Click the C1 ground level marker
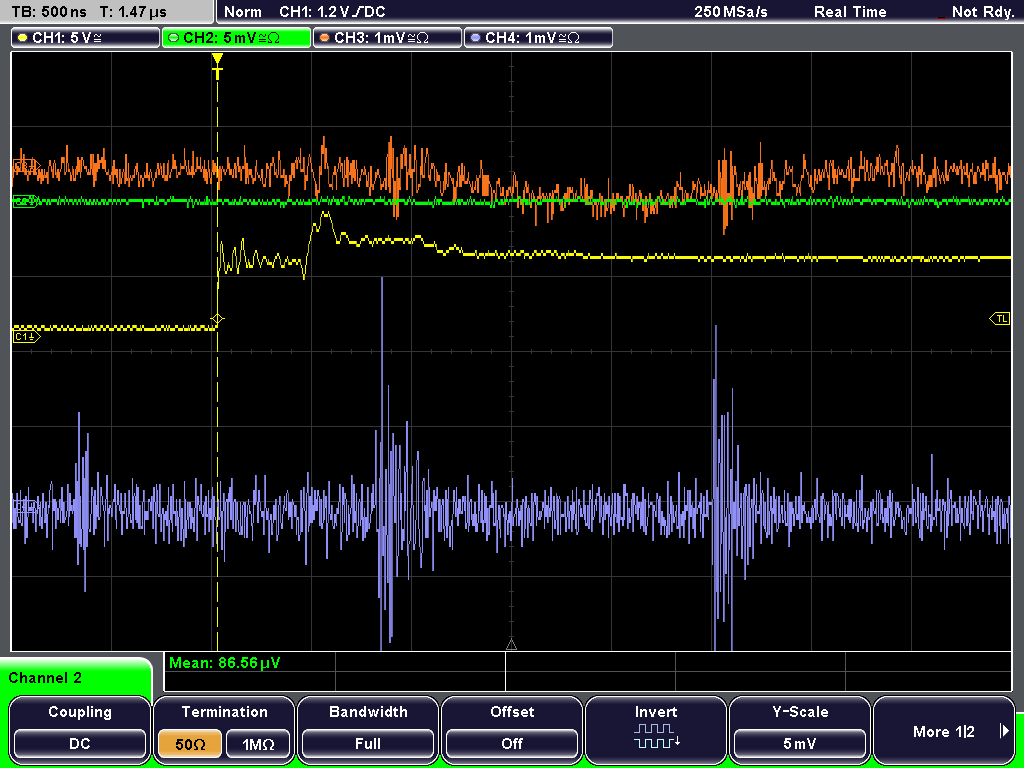This screenshot has width=1024, height=768. click(26, 336)
